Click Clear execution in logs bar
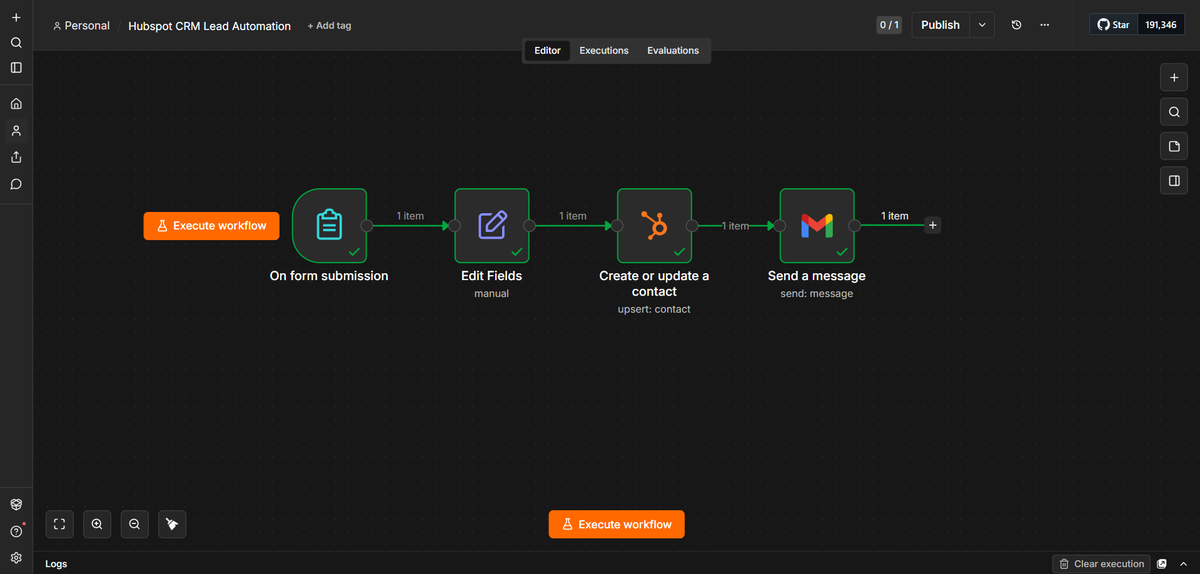1200x574 pixels. [x=1101, y=564]
